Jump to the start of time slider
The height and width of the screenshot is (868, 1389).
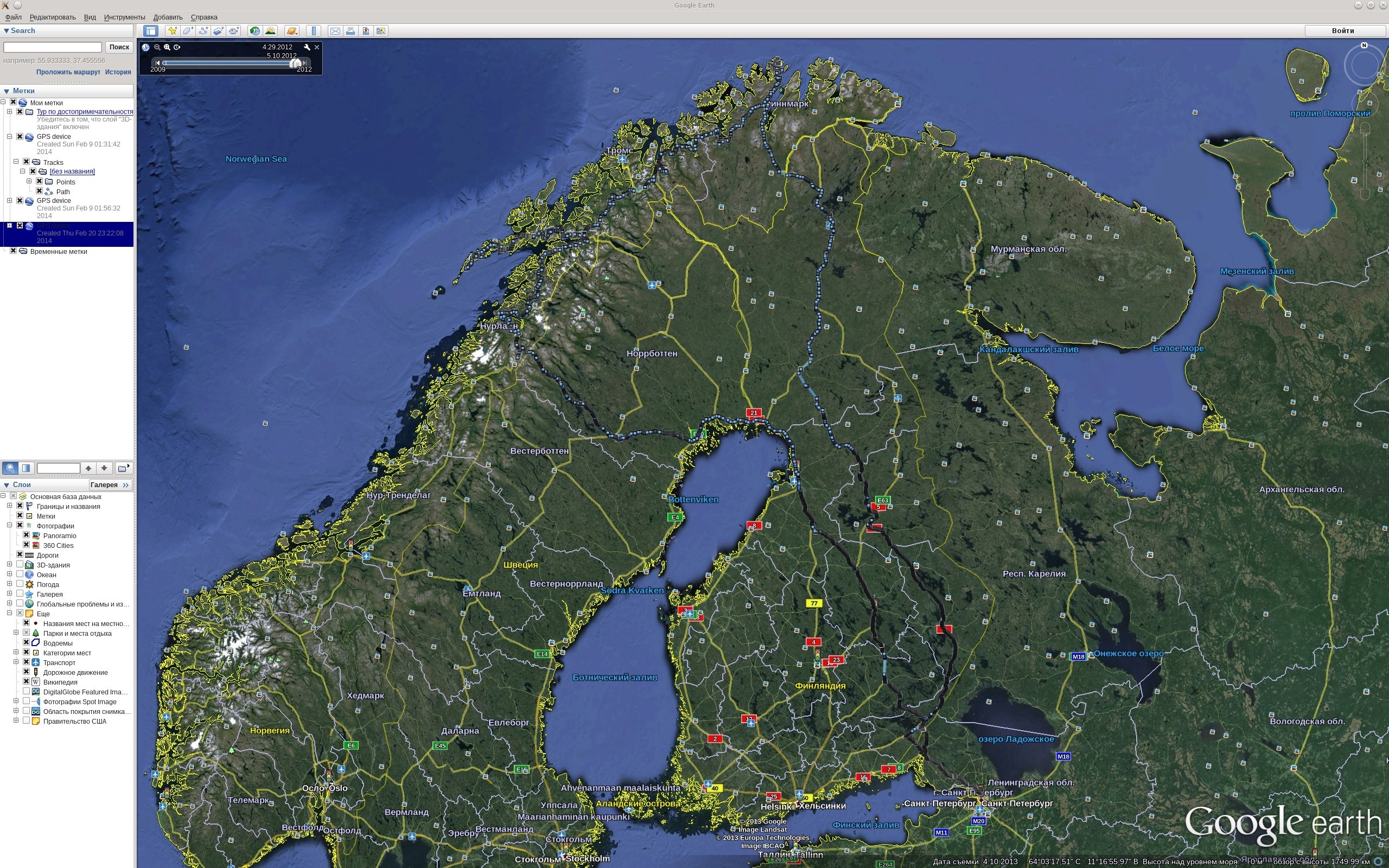point(157,62)
